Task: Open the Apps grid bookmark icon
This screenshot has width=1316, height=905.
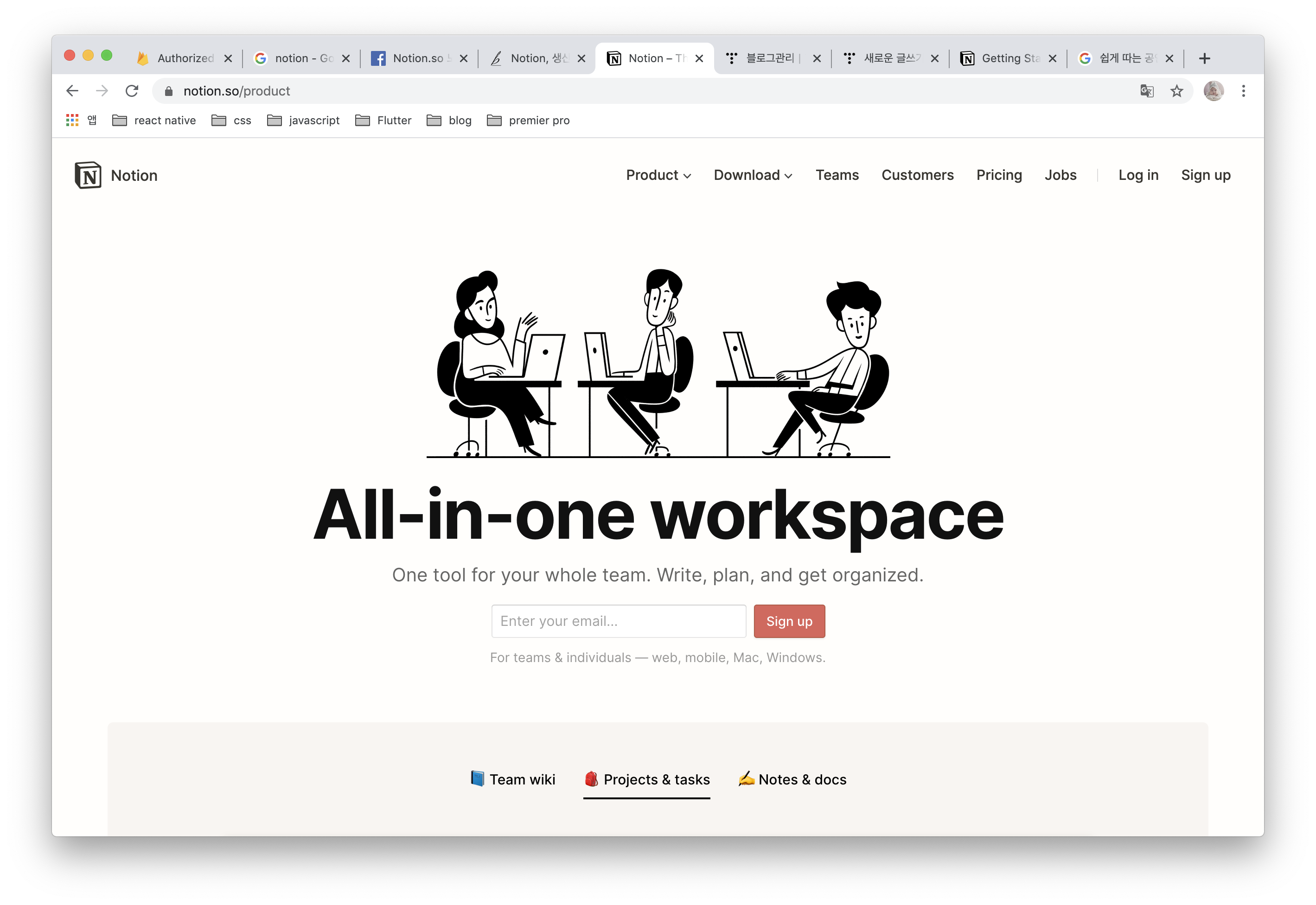Action: [72, 120]
